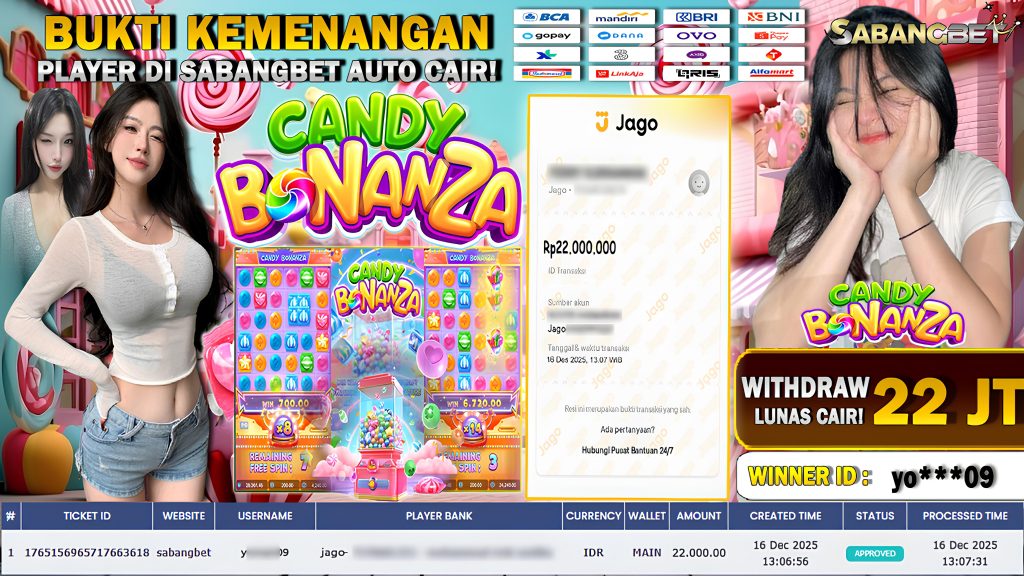Image resolution: width=1024 pixels, height=576 pixels.
Task: Click the APPROVED status badge
Action: coord(874,553)
